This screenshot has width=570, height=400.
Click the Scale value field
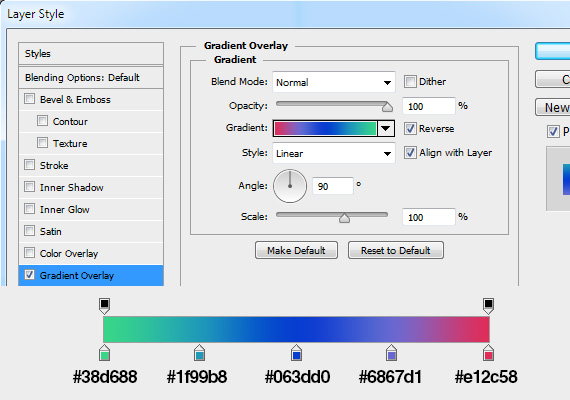pyautogui.click(x=429, y=217)
